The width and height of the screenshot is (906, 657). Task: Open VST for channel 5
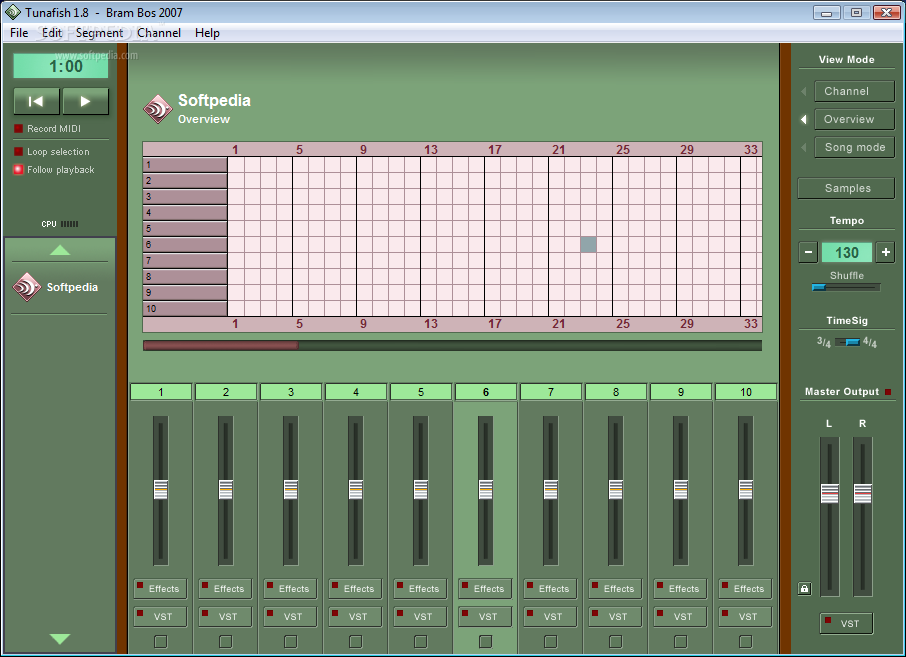(x=421, y=617)
